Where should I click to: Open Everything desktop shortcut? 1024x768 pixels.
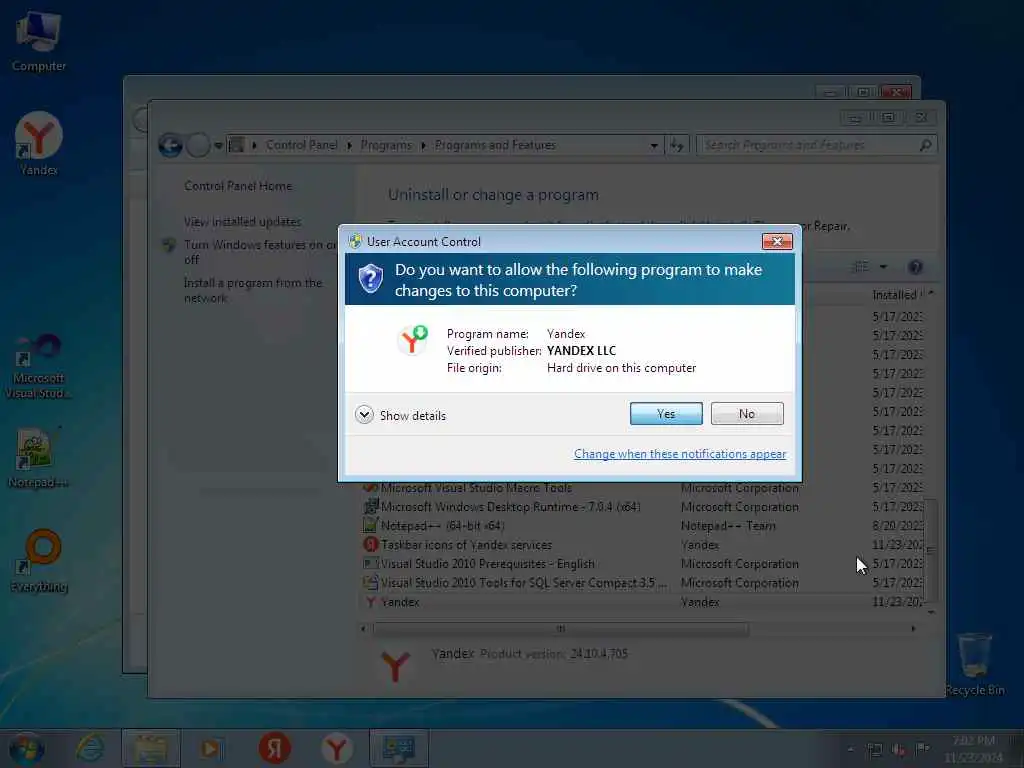click(39, 560)
